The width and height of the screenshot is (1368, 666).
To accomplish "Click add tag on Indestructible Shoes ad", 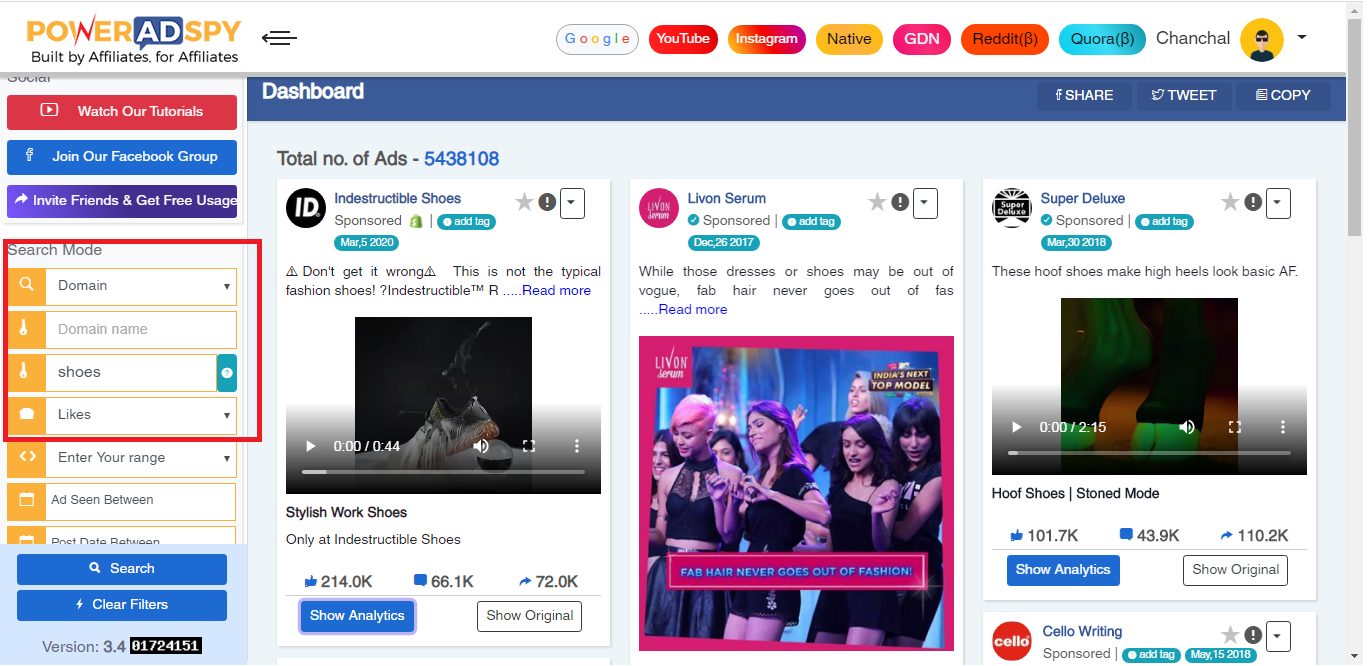I will click(x=466, y=222).
